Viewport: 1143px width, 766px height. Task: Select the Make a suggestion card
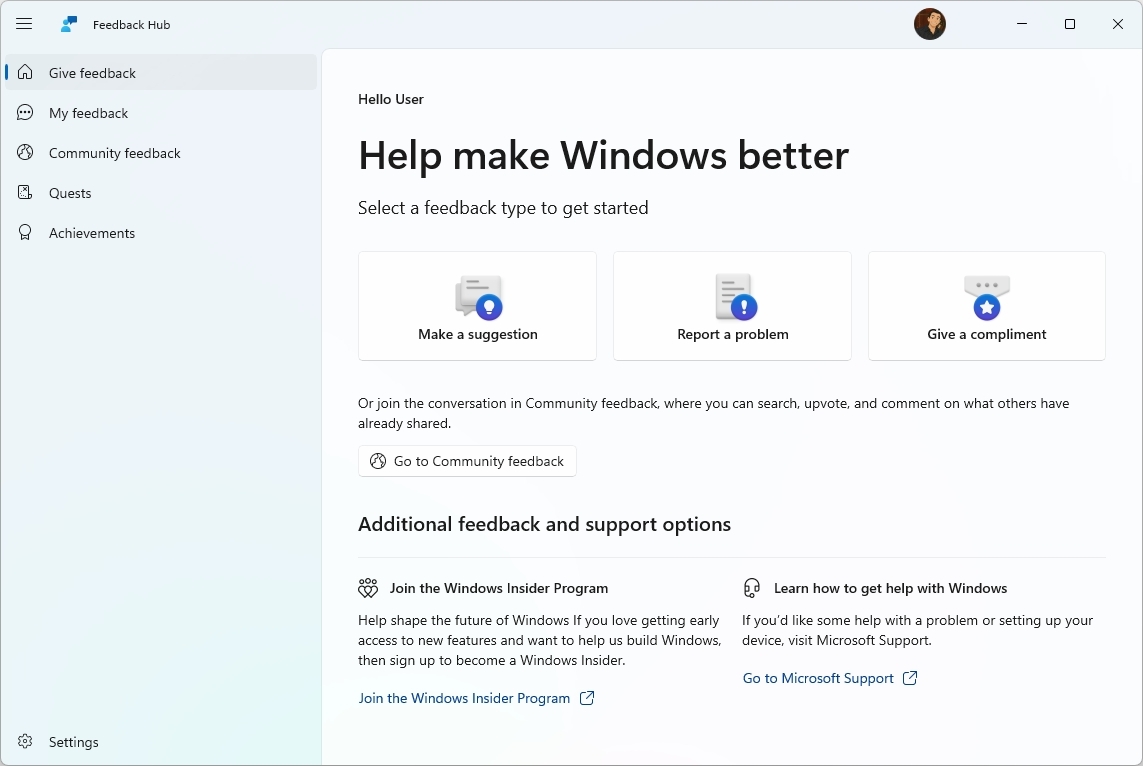[477, 305]
